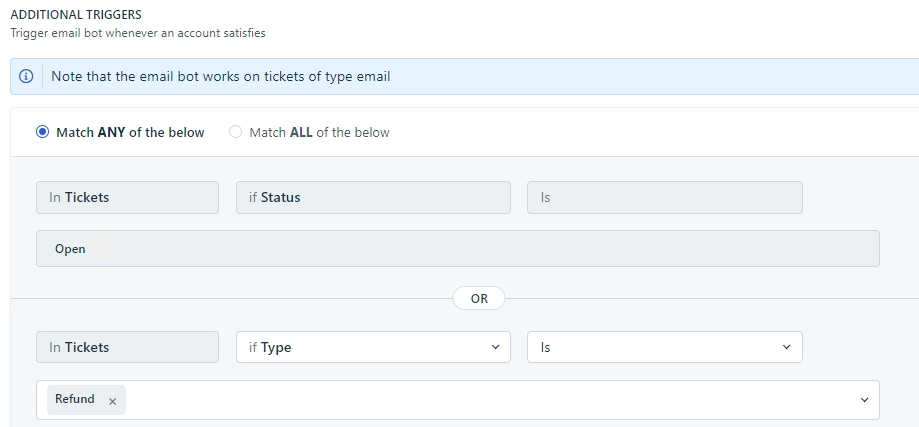Image resolution: width=919 pixels, height=427 pixels.
Task: Click empty area in Refund value input
Action: click(x=486, y=400)
